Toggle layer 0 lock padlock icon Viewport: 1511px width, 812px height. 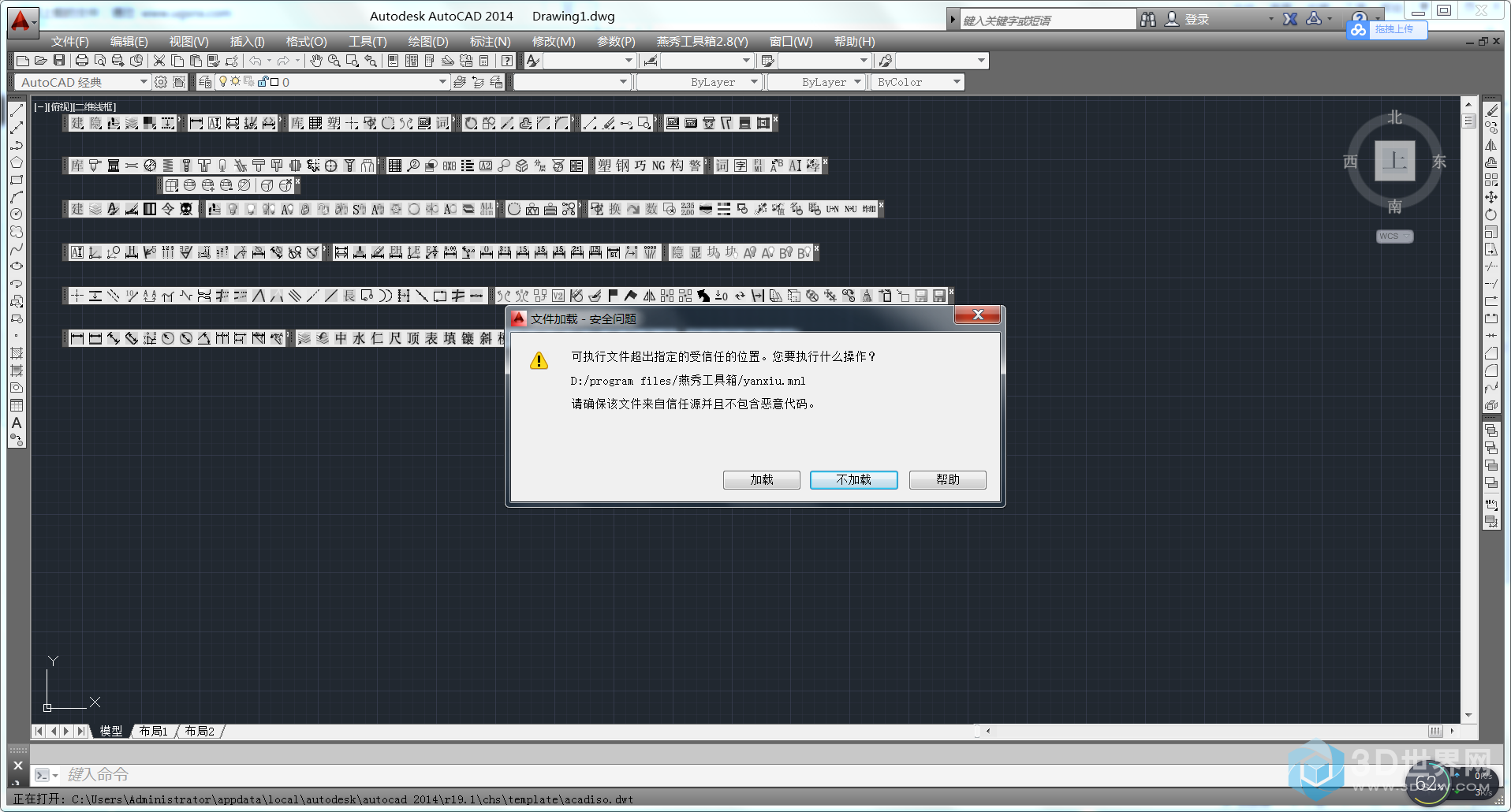(x=263, y=81)
